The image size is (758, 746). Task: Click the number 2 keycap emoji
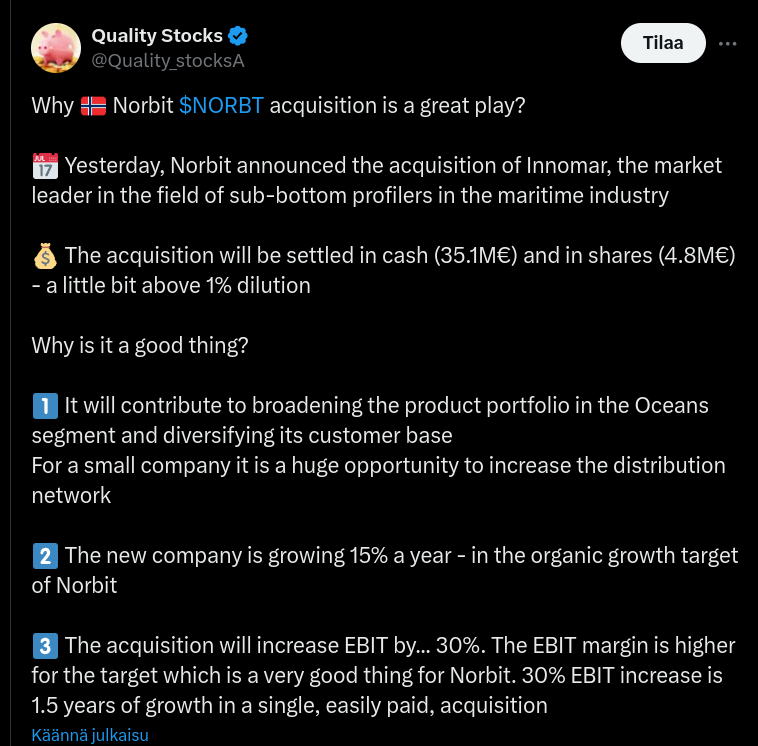[x=46, y=555]
